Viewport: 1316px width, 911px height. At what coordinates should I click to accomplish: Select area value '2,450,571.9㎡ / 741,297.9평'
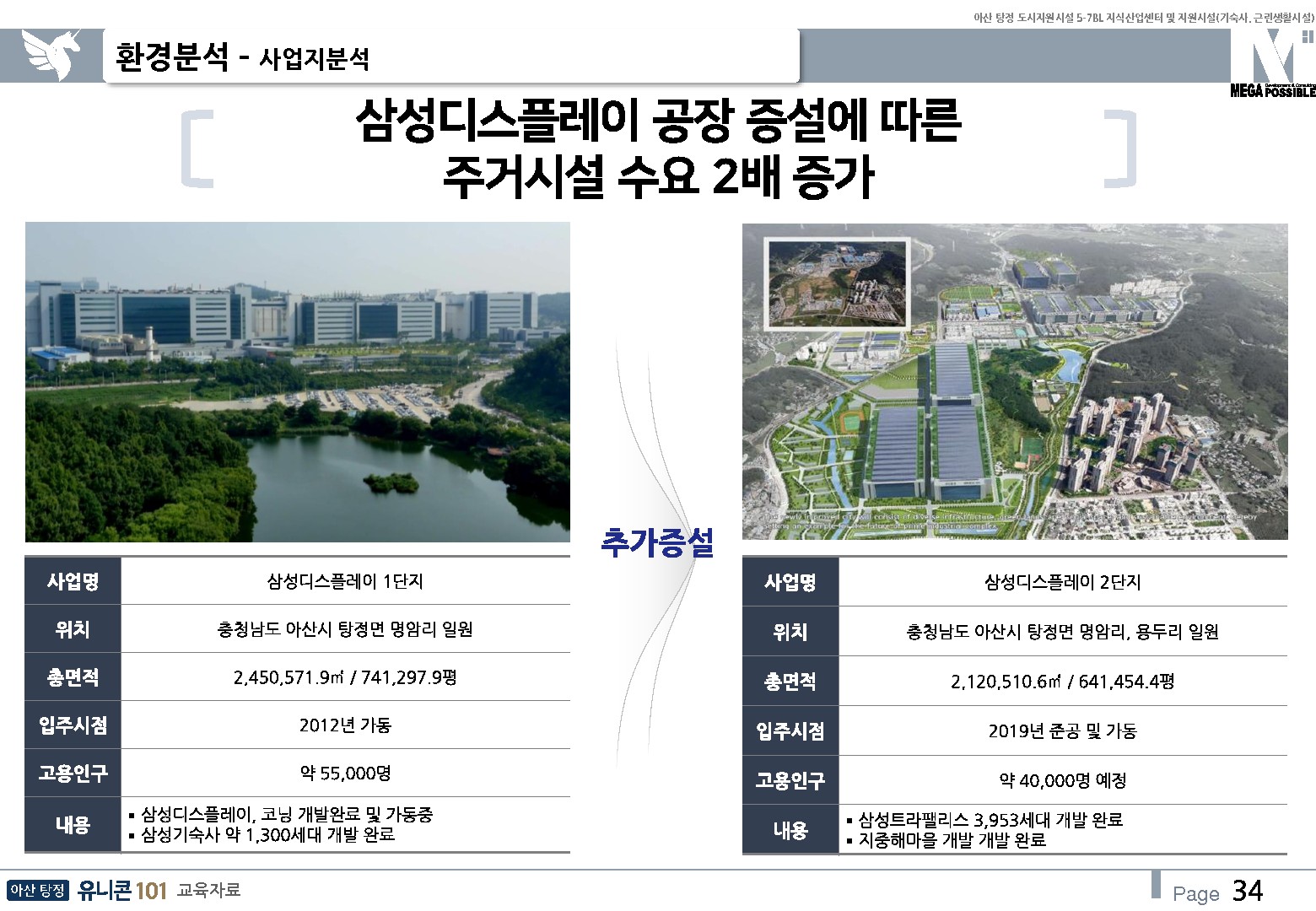click(x=345, y=677)
